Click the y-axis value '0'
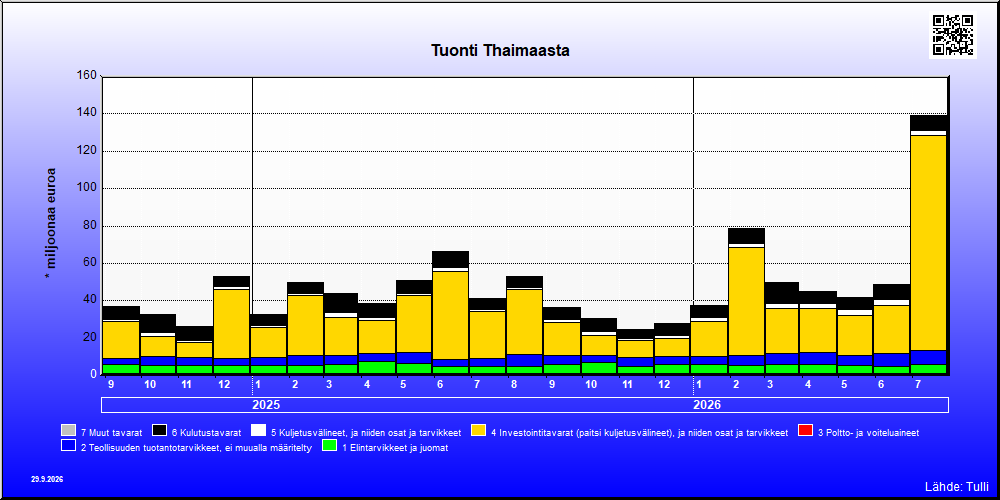This screenshot has width=1000, height=500. coord(94,374)
